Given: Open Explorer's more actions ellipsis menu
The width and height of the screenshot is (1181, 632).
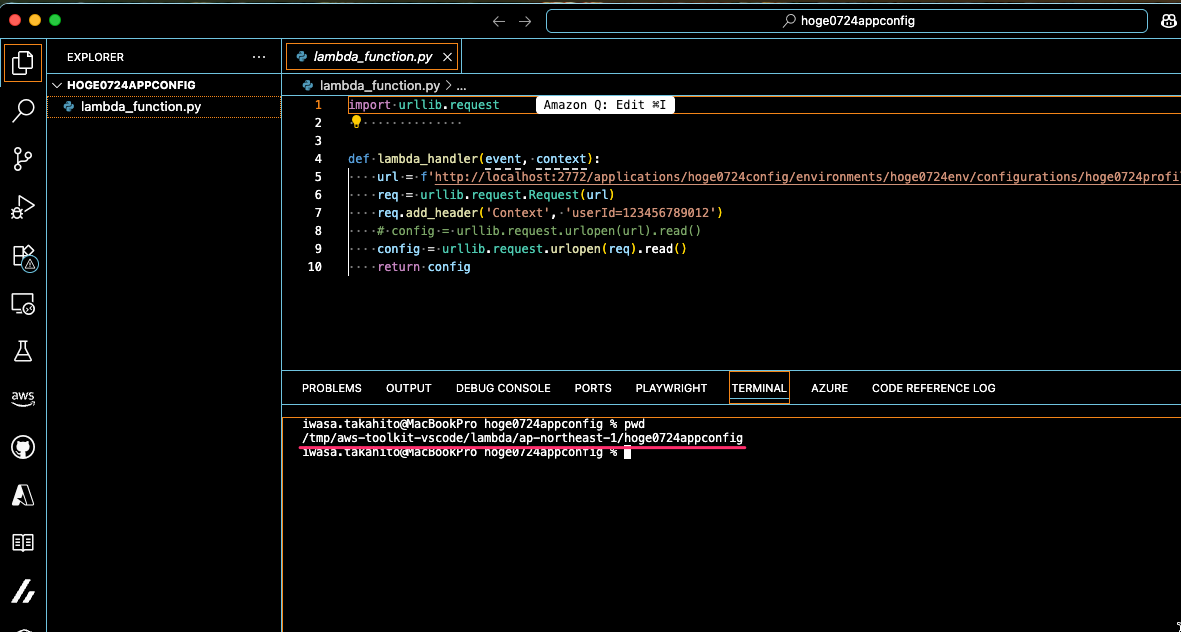Looking at the screenshot, I should (259, 56).
